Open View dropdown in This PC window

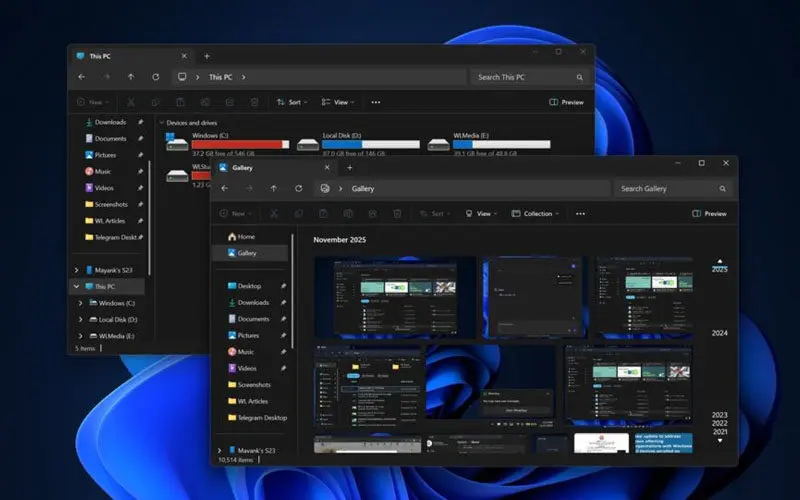(338, 102)
